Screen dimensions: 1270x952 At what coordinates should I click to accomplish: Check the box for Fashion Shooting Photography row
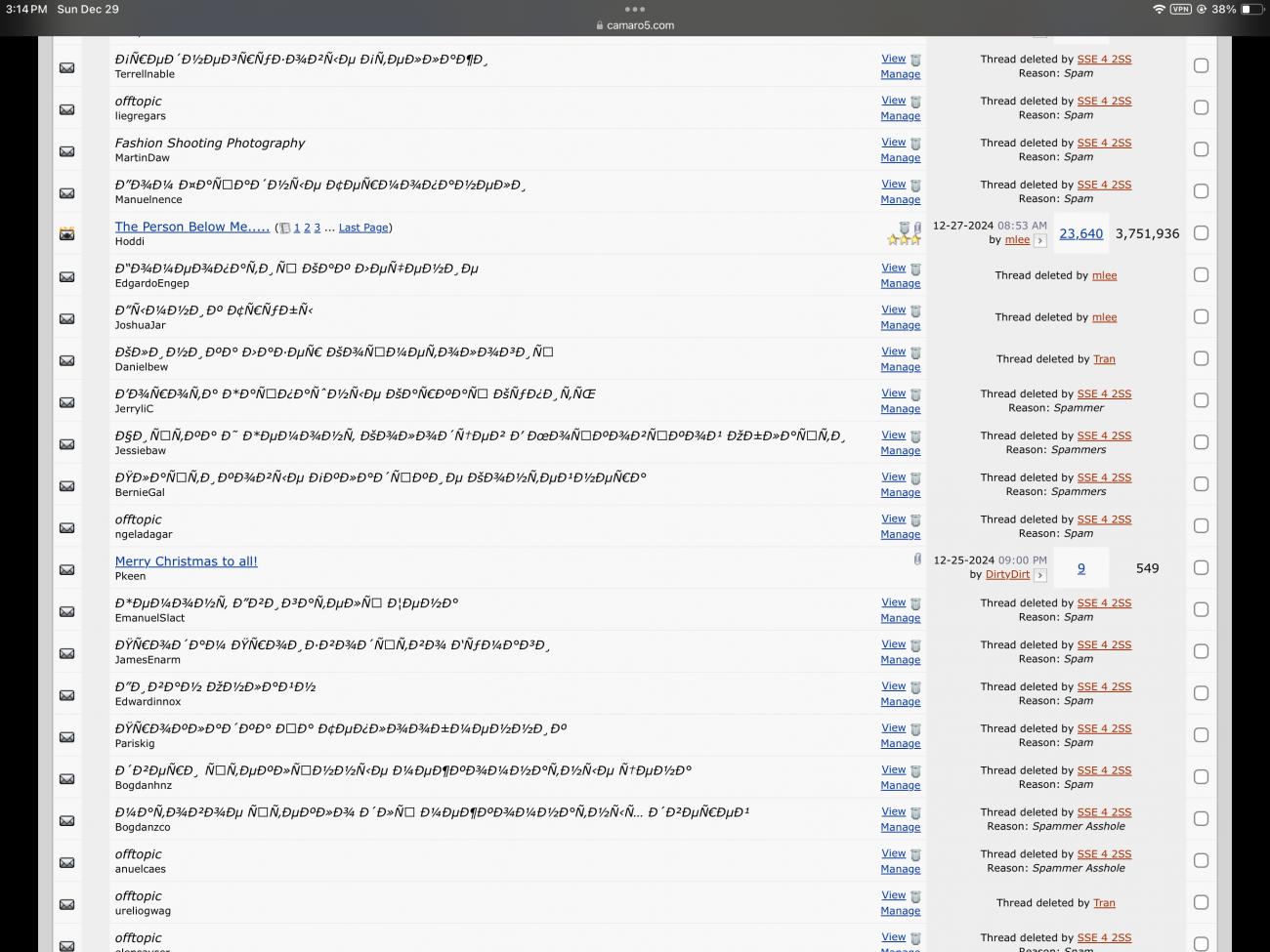(x=1201, y=149)
